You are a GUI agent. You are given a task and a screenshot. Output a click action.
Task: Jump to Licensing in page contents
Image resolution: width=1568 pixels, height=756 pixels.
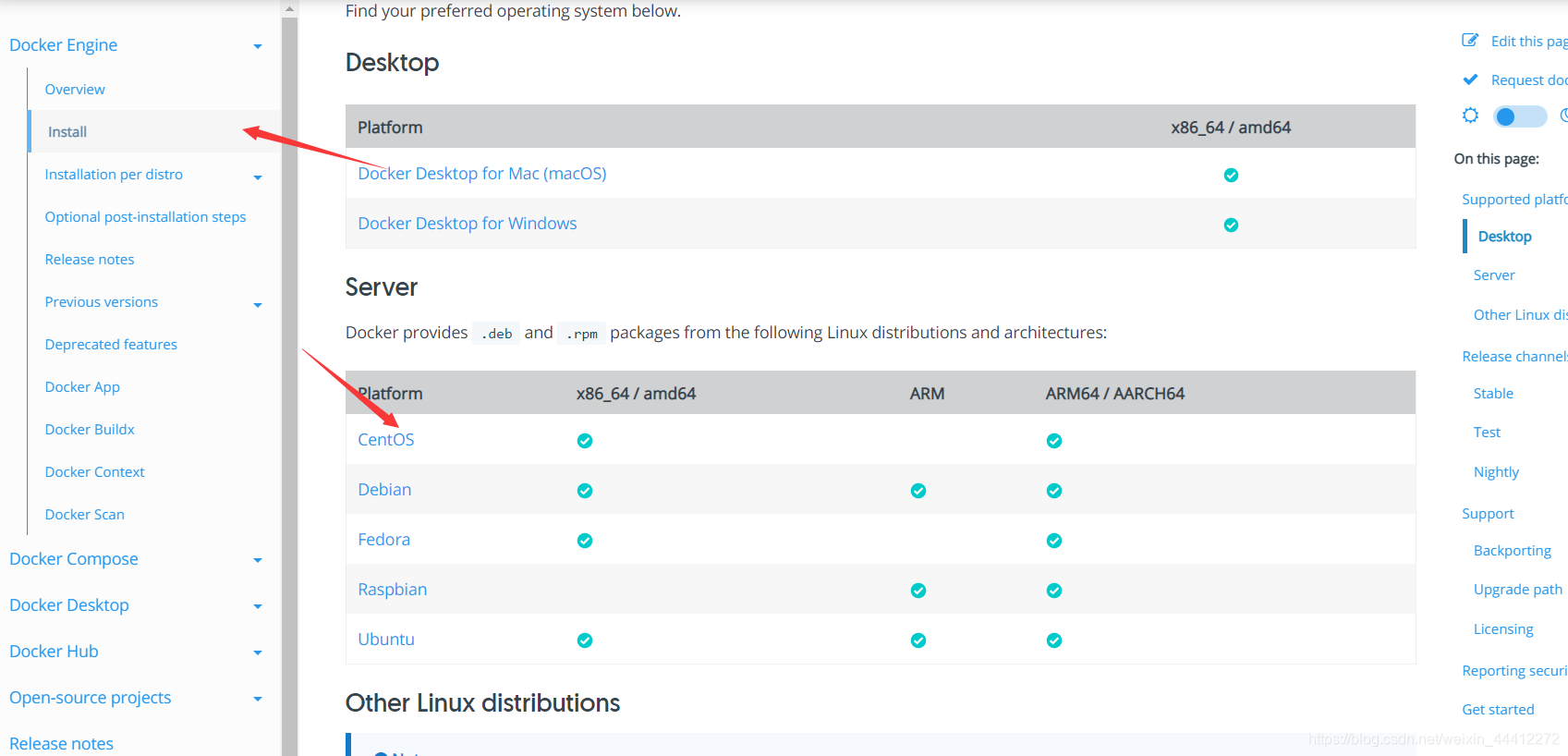pos(1503,629)
